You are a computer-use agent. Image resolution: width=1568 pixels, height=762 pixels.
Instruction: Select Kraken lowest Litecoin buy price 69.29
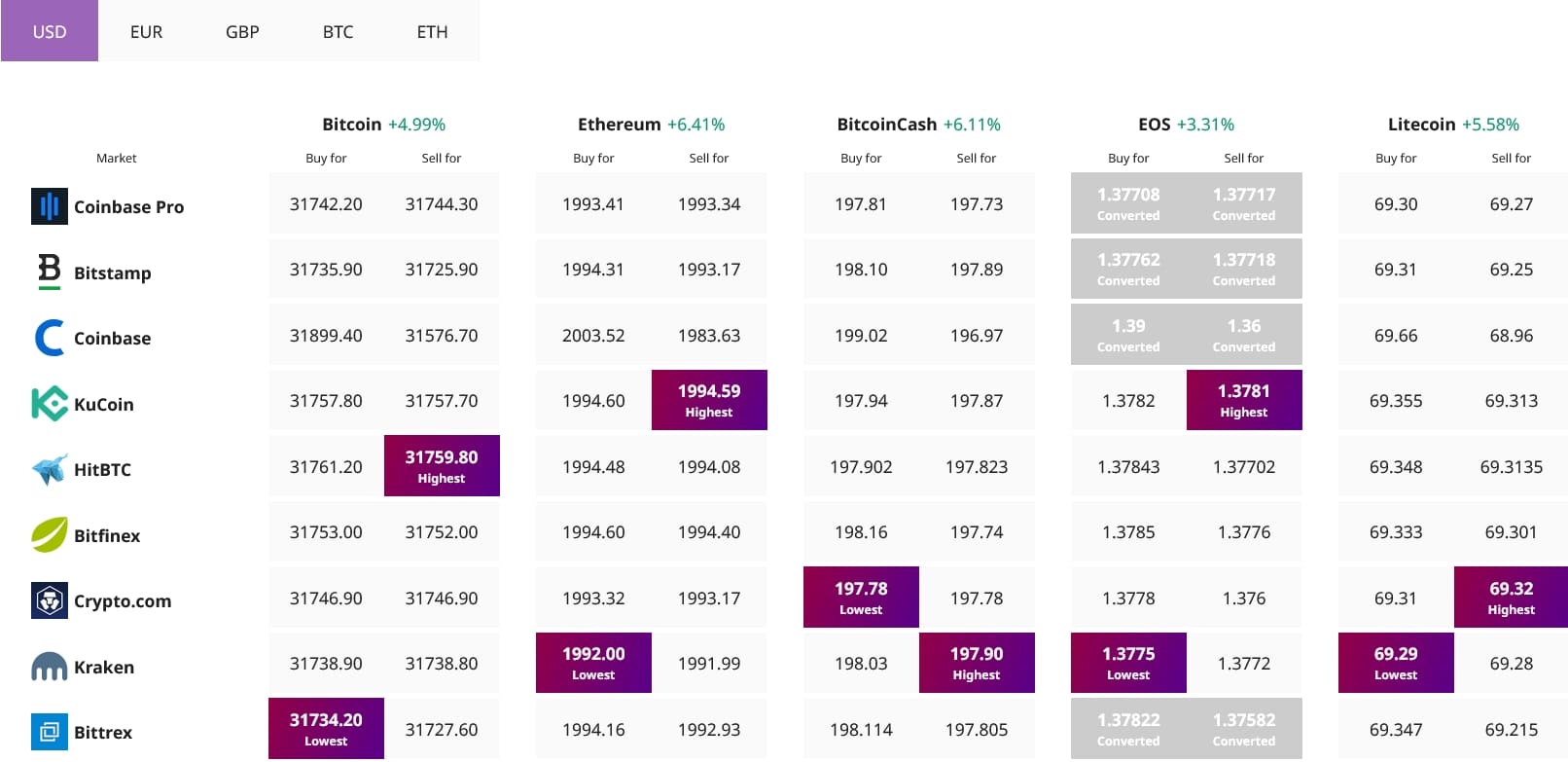1396,662
